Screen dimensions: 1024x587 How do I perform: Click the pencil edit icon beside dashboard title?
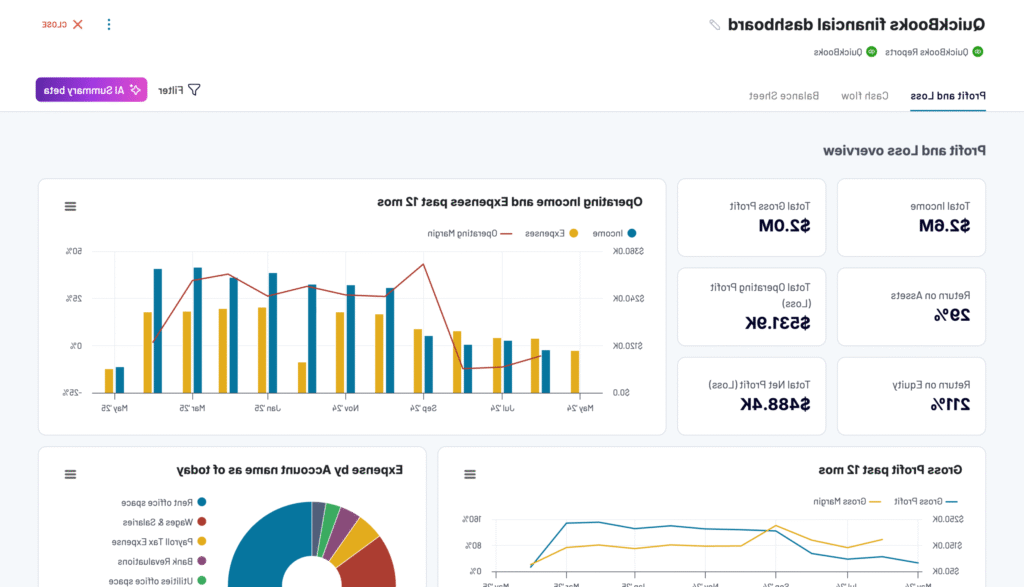coord(714,25)
